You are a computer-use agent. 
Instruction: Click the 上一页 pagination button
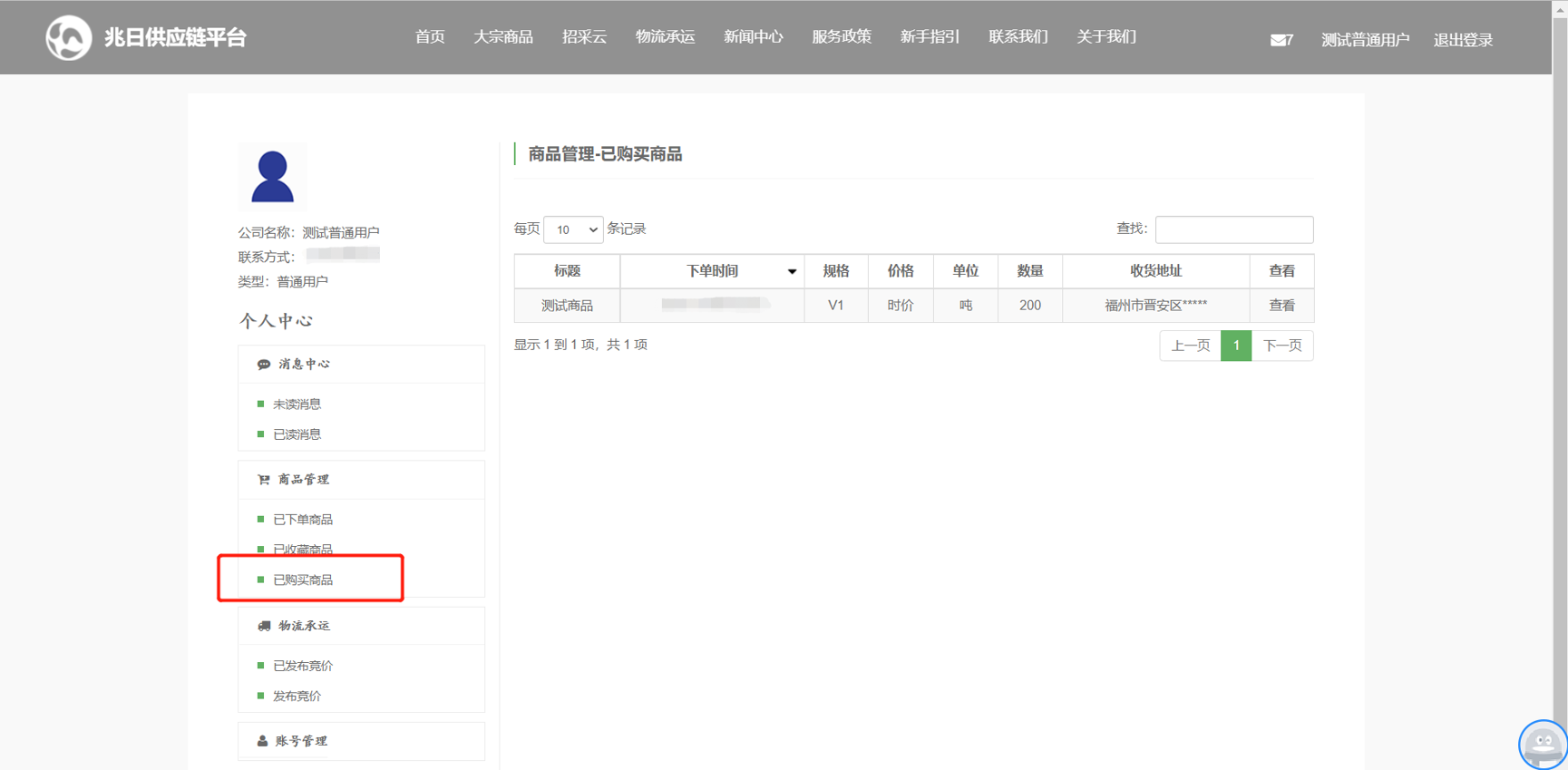coord(1190,346)
